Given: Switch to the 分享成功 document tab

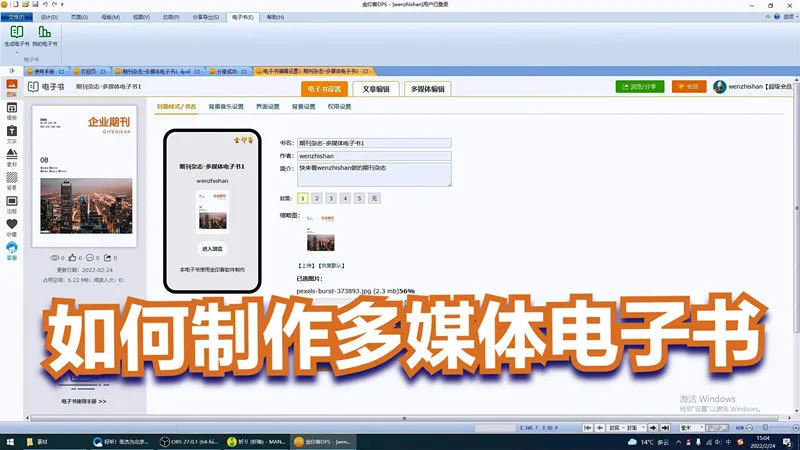Looking at the screenshot, I should pos(228,71).
